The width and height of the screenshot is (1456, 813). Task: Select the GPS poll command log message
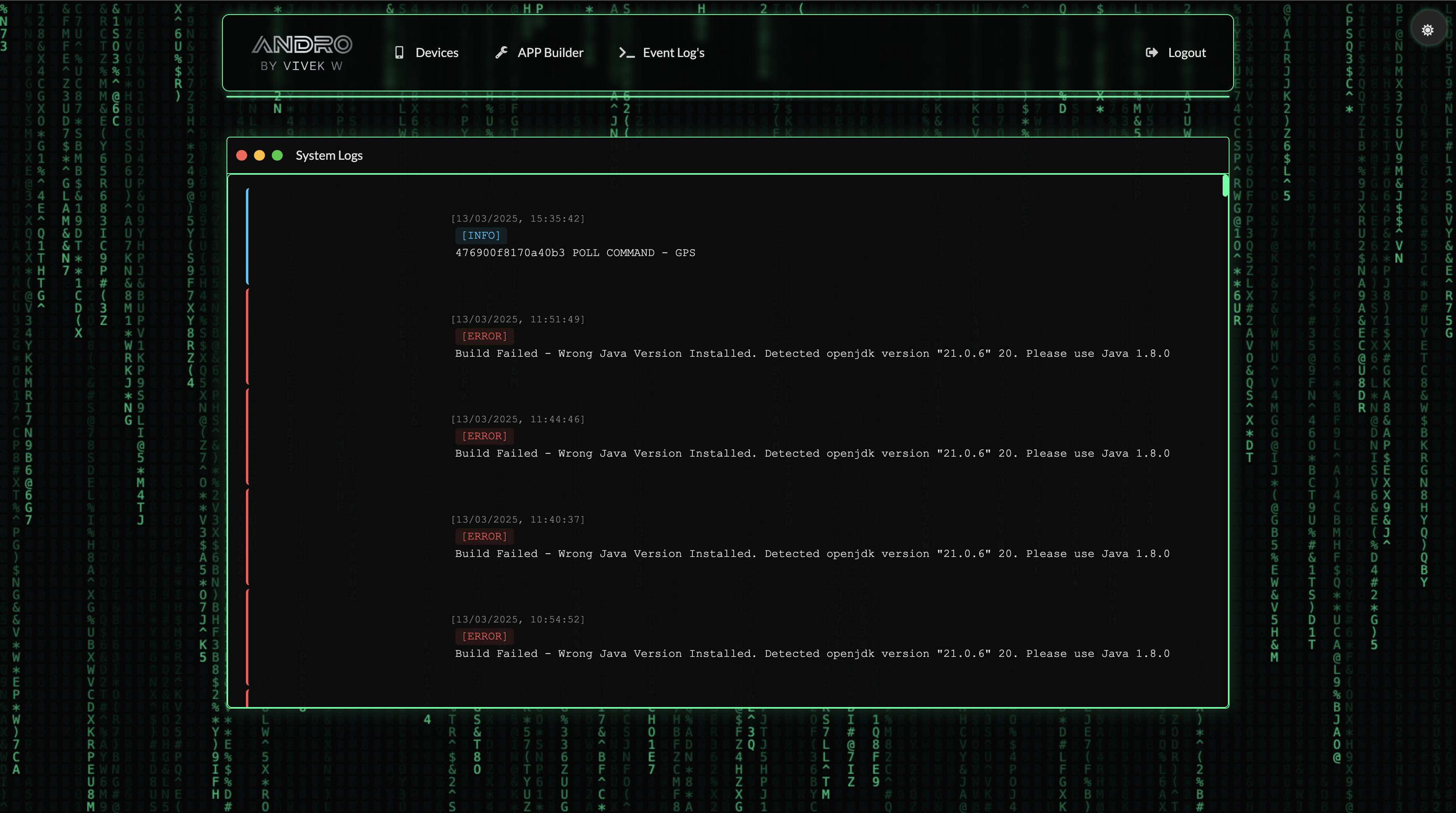tap(575, 253)
